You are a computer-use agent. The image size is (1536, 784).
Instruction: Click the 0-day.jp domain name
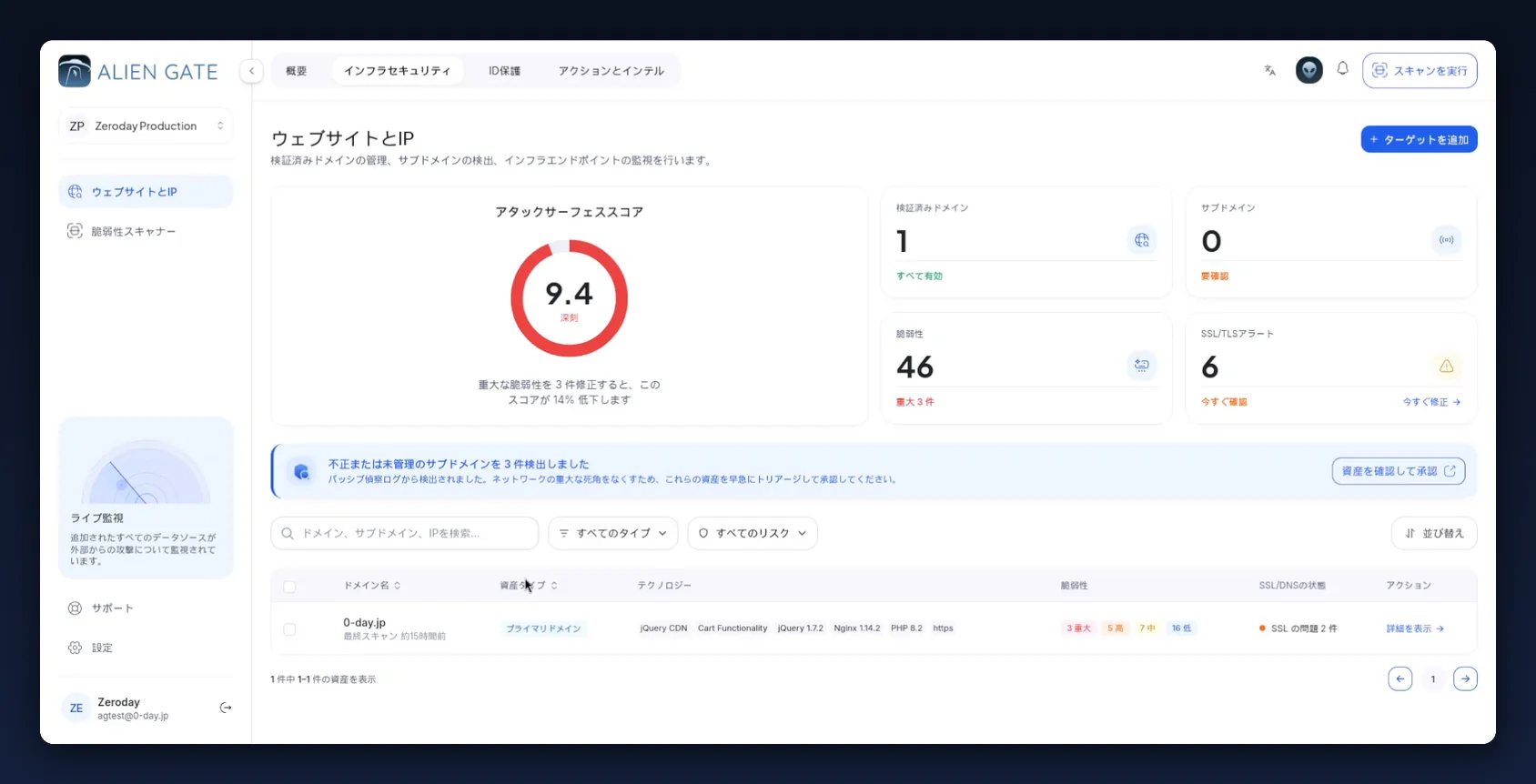364,622
